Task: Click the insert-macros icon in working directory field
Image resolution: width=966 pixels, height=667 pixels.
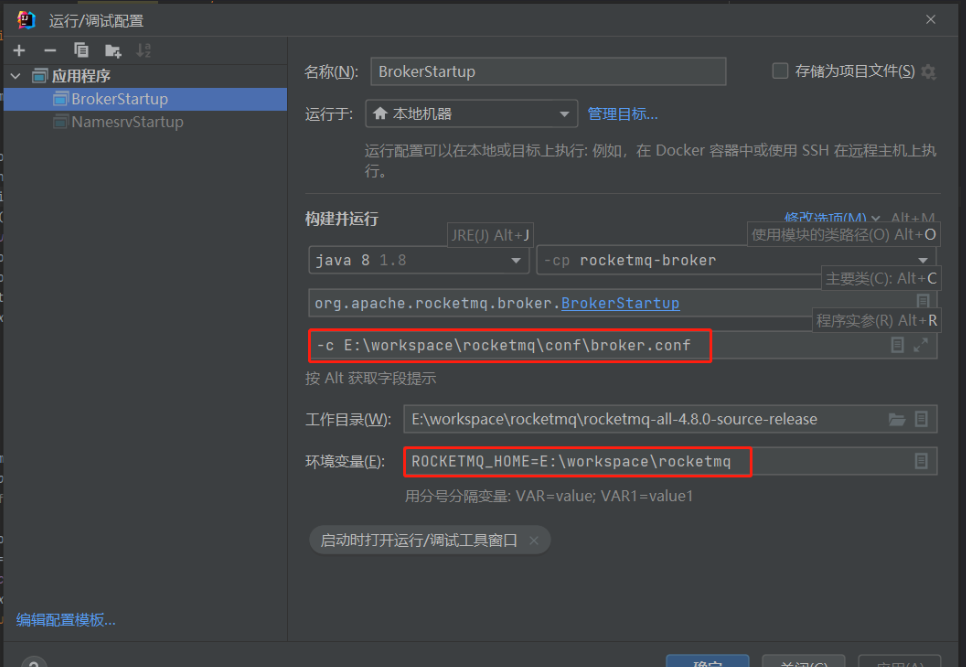Action: pos(921,419)
